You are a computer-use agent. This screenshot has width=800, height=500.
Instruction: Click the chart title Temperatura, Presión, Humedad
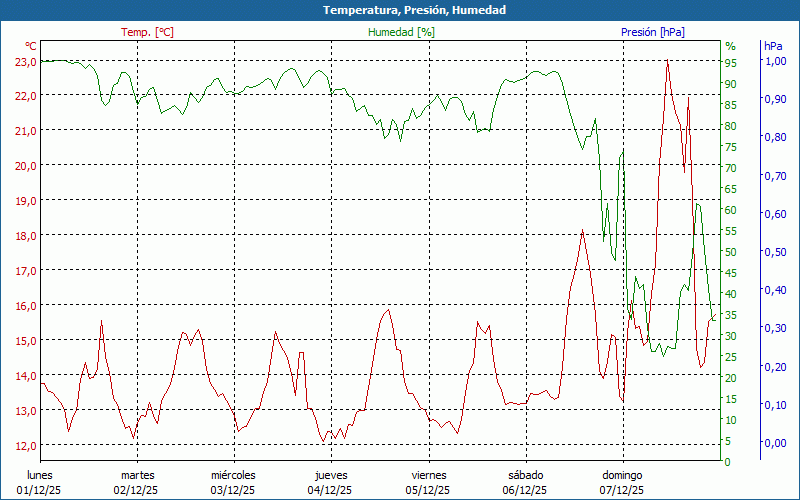click(x=400, y=10)
